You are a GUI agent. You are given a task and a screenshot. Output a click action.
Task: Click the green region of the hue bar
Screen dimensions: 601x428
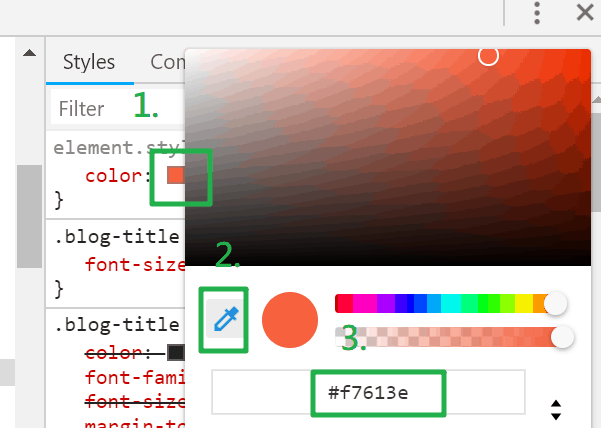(490, 303)
